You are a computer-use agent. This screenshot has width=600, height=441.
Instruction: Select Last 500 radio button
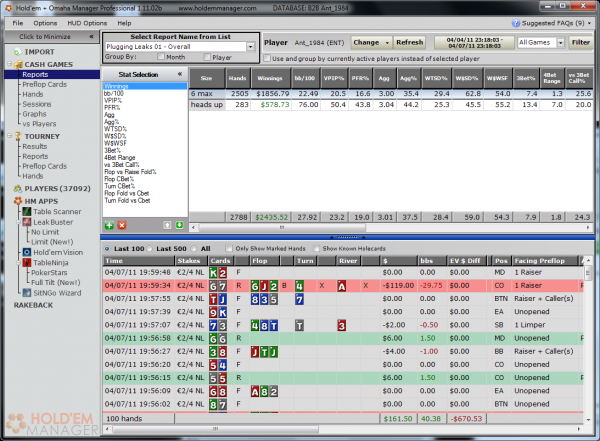[x=150, y=248]
